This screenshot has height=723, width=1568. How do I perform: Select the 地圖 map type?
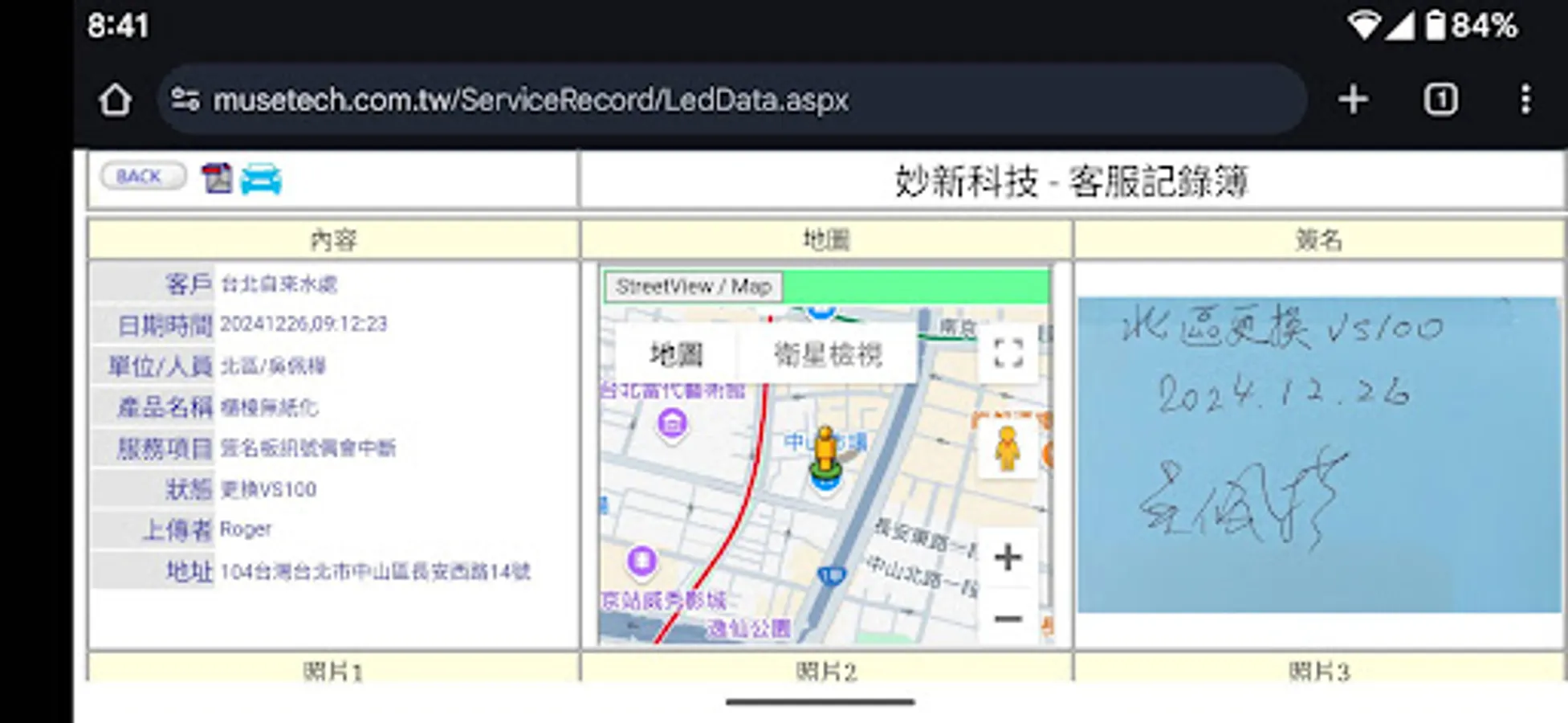pos(677,354)
